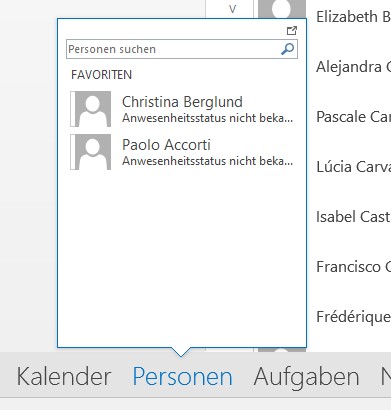391x410 pixels.
Task: Switch to Personen in navigation bar
Action: (x=182, y=377)
